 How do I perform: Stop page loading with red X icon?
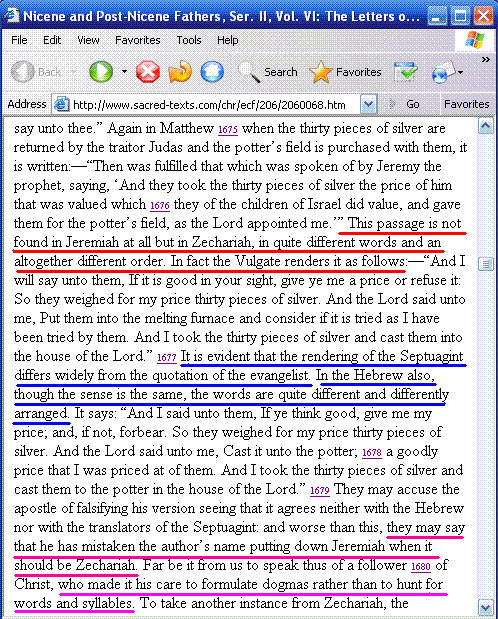tap(148, 72)
